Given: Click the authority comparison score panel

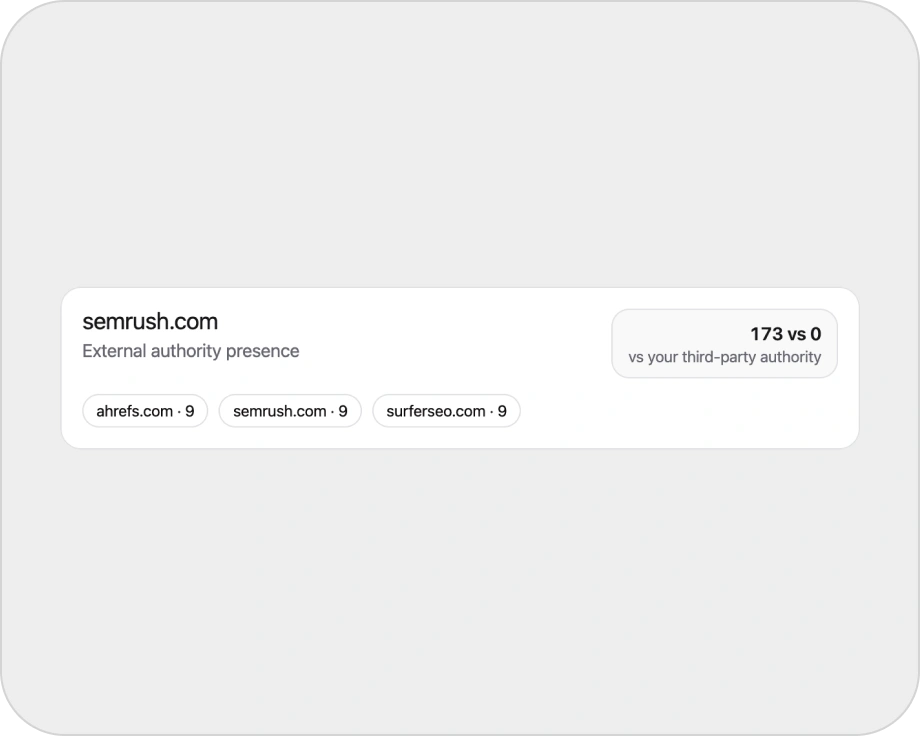Looking at the screenshot, I should (x=724, y=343).
